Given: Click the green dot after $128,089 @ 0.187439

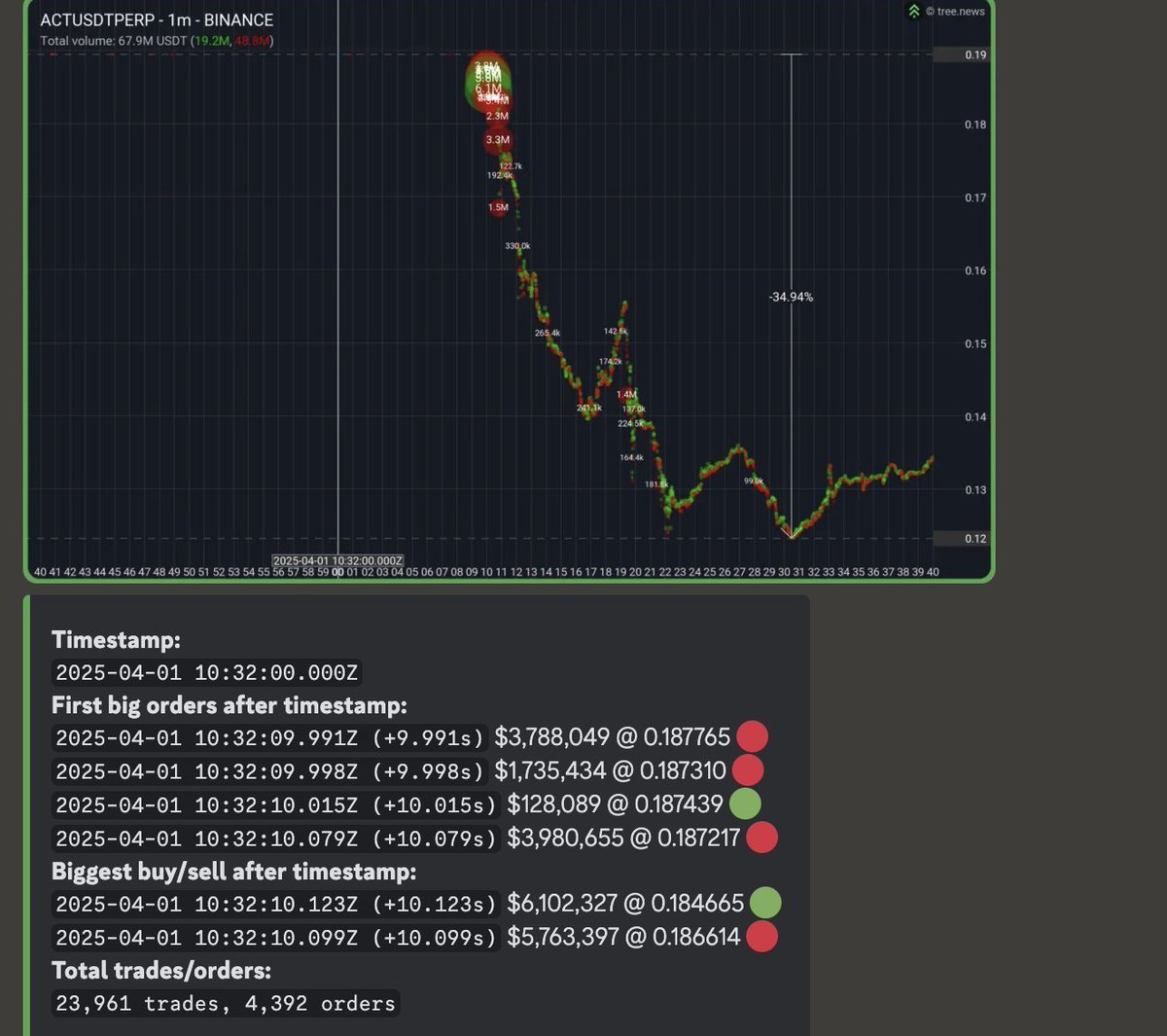Looking at the screenshot, I should coord(745,804).
